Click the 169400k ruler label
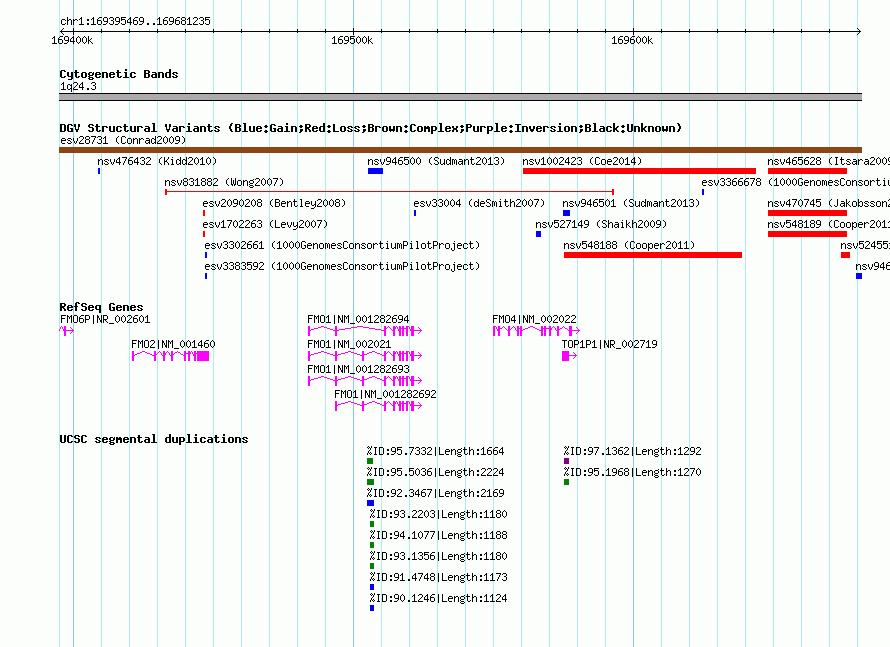 click(72, 40)
